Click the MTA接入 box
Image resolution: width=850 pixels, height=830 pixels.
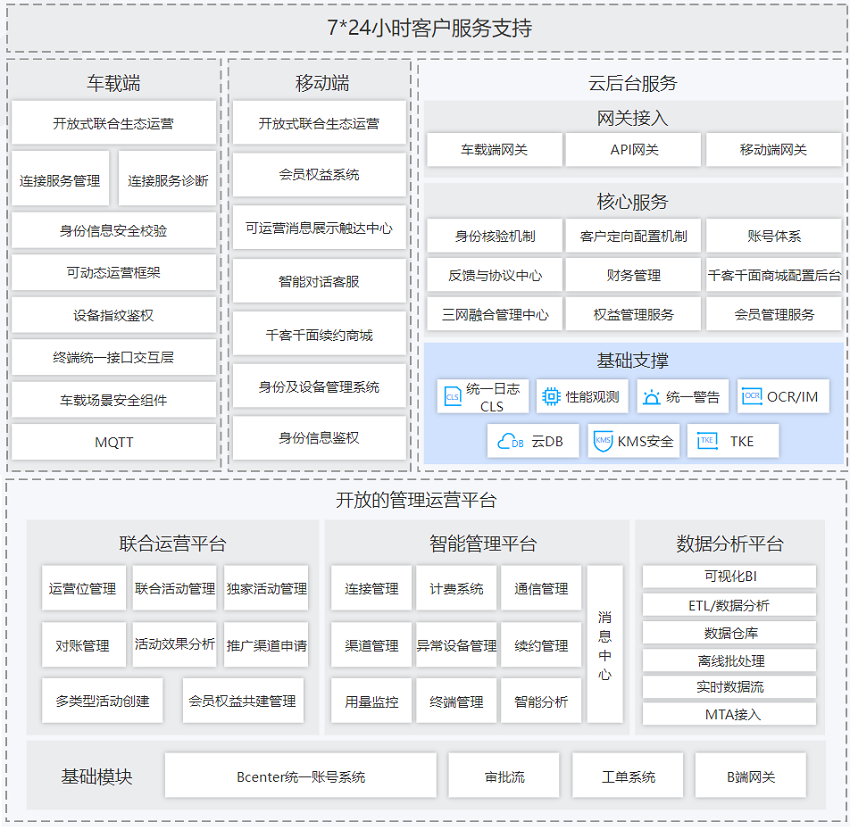[729, 714]
